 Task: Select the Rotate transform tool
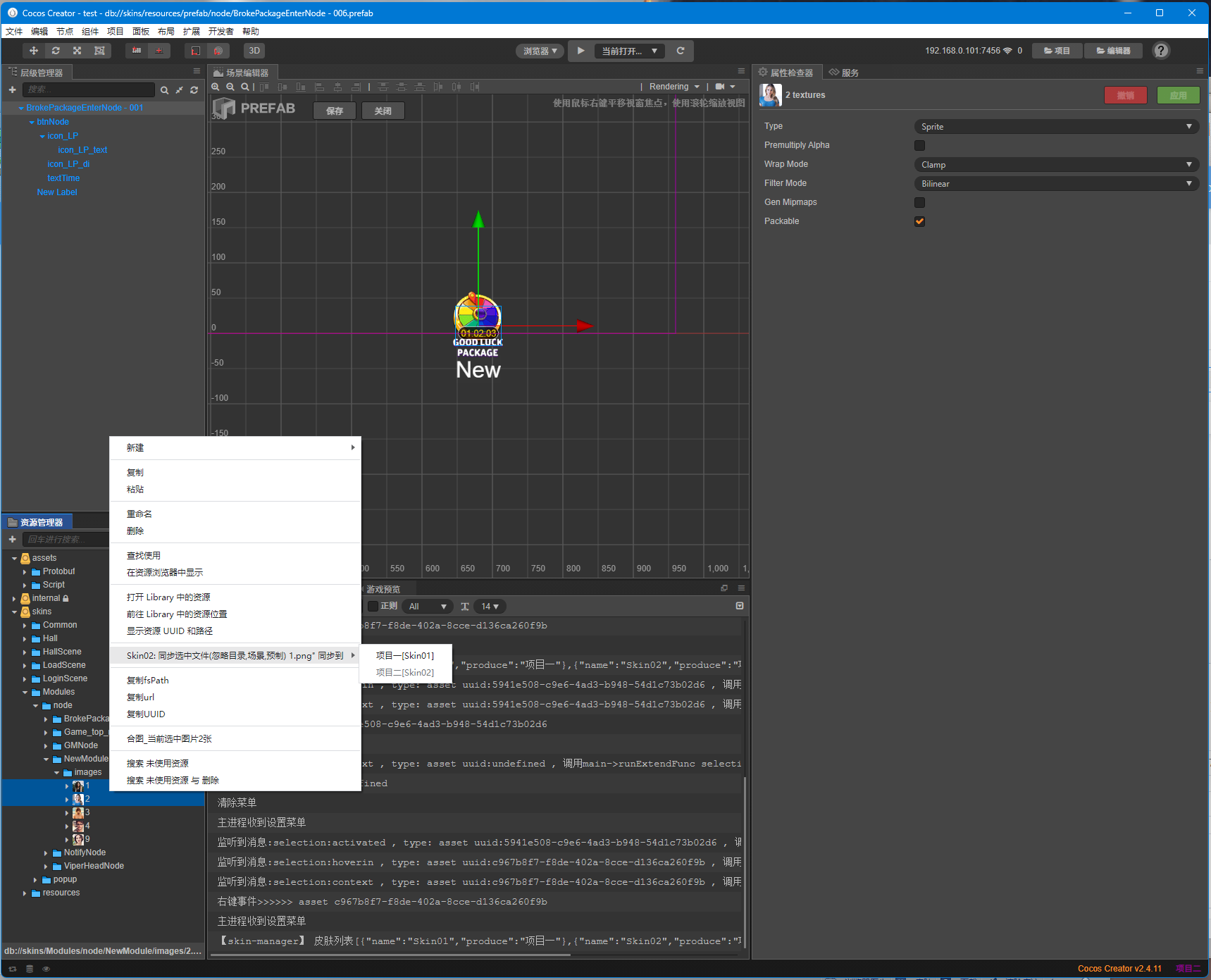point(56,51)
